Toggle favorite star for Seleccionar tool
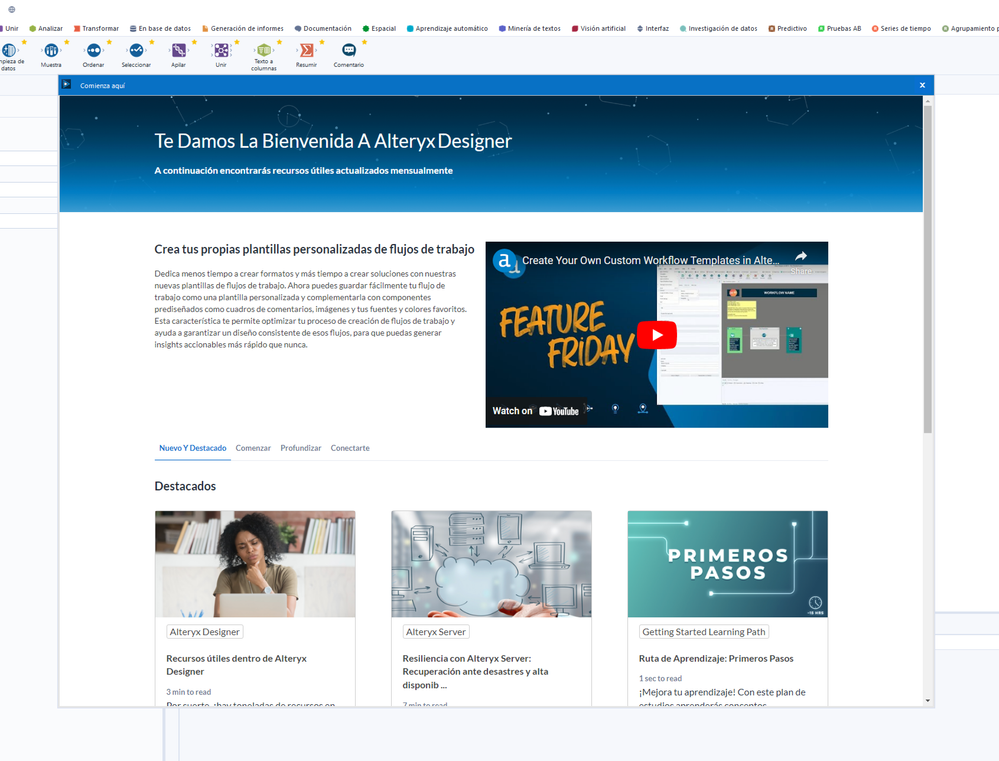Image resolution: width=999 pixels, height=761 pixels. pos(152,42)
